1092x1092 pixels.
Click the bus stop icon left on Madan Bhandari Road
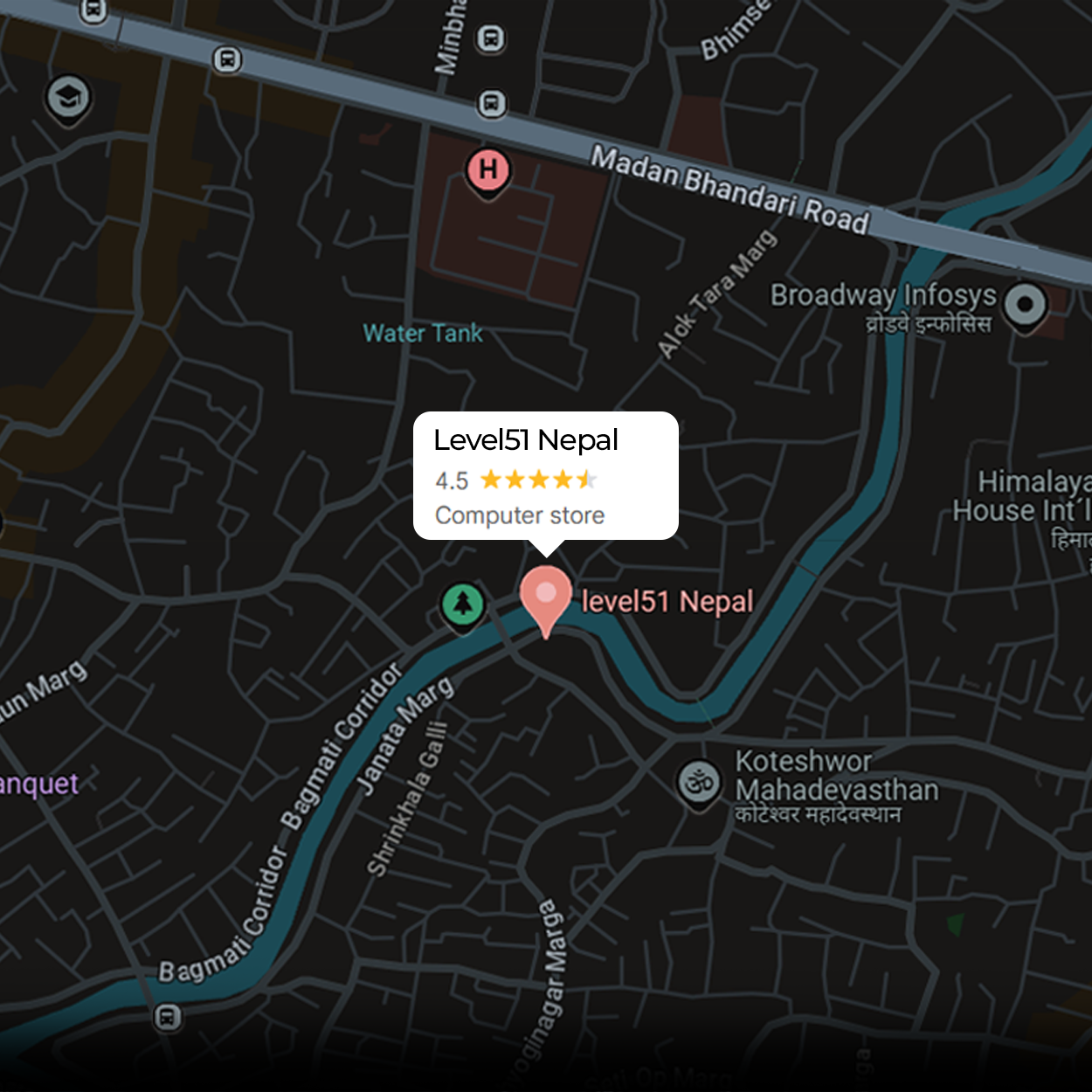pyautogui.click(x=228, y=59)
